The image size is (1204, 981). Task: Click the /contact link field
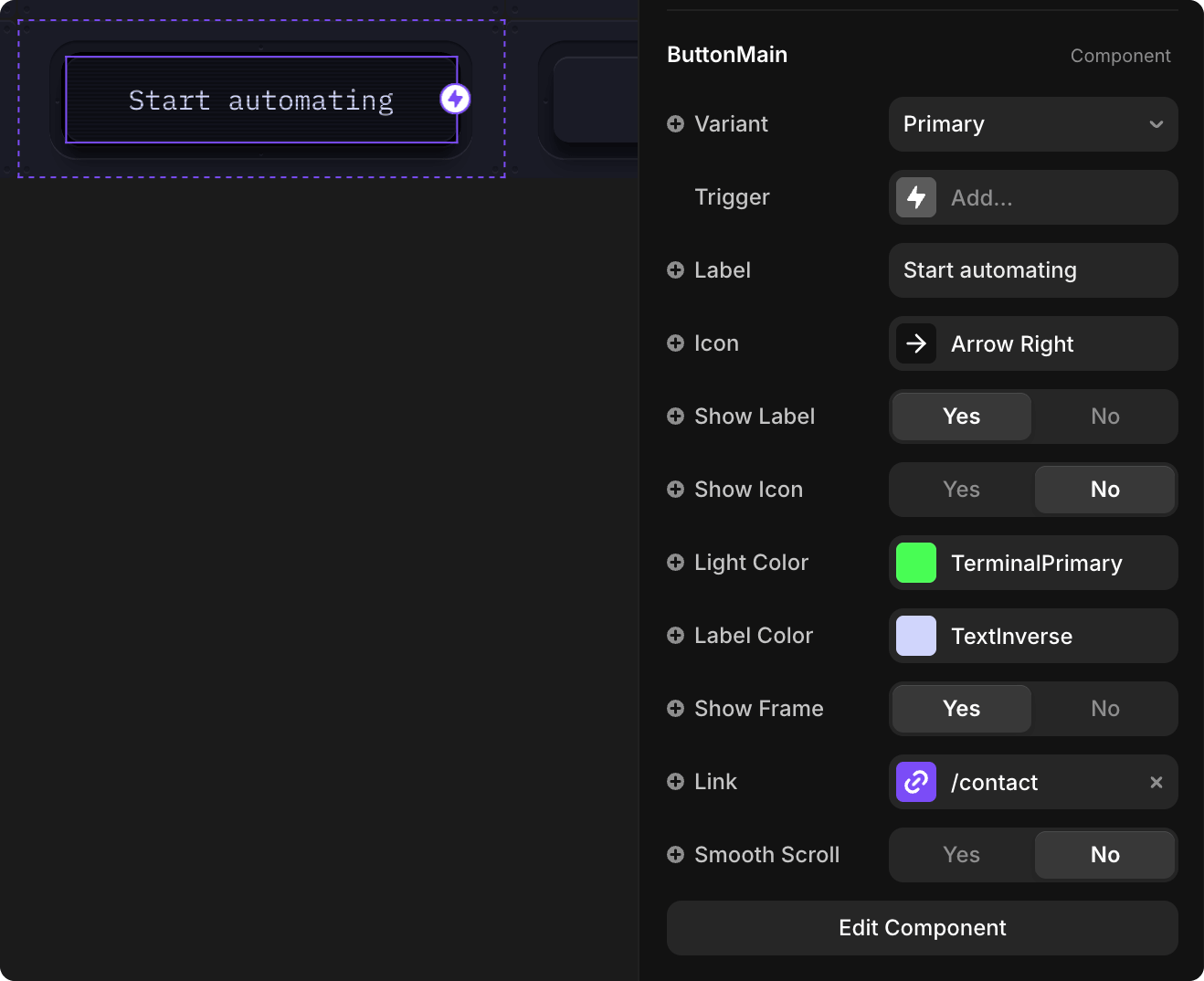tap(1033, 782)
